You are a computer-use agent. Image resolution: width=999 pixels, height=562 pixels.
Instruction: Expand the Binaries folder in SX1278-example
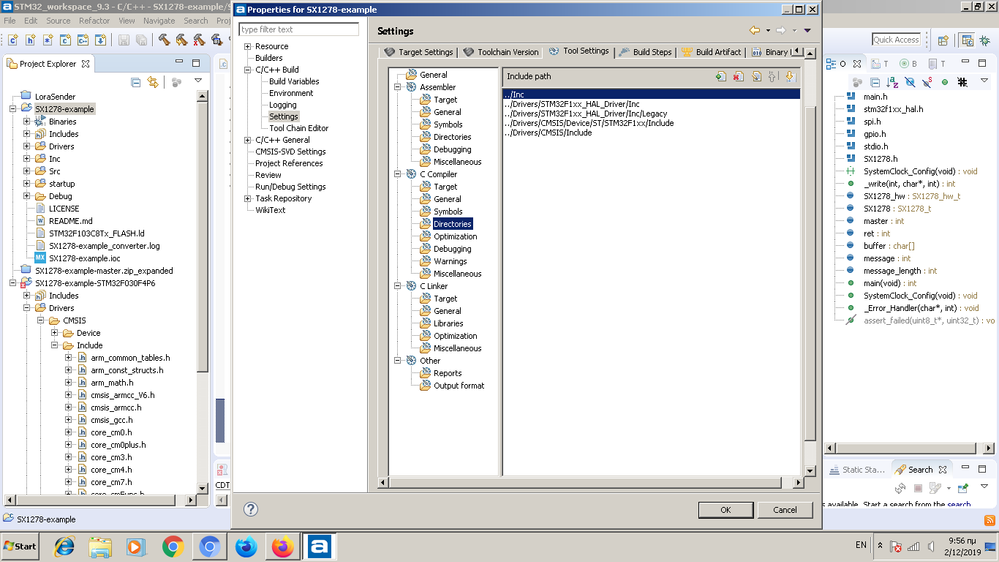tap(27, 121)
